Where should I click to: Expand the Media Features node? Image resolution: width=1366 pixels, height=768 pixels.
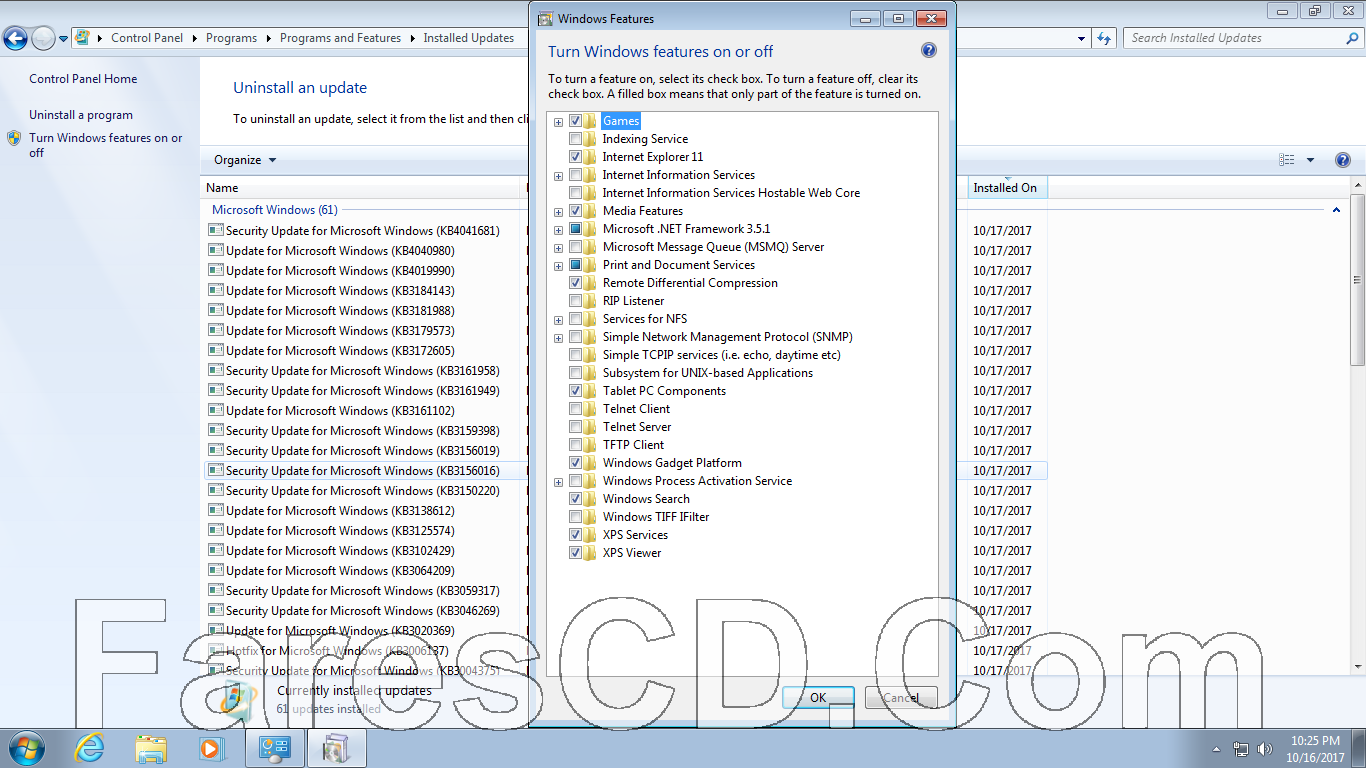(x=558, y=212)
